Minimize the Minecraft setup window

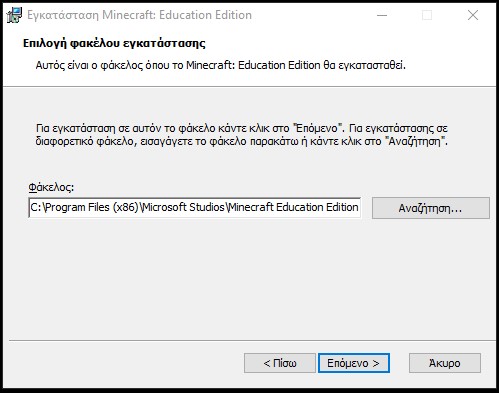point(382,15)
